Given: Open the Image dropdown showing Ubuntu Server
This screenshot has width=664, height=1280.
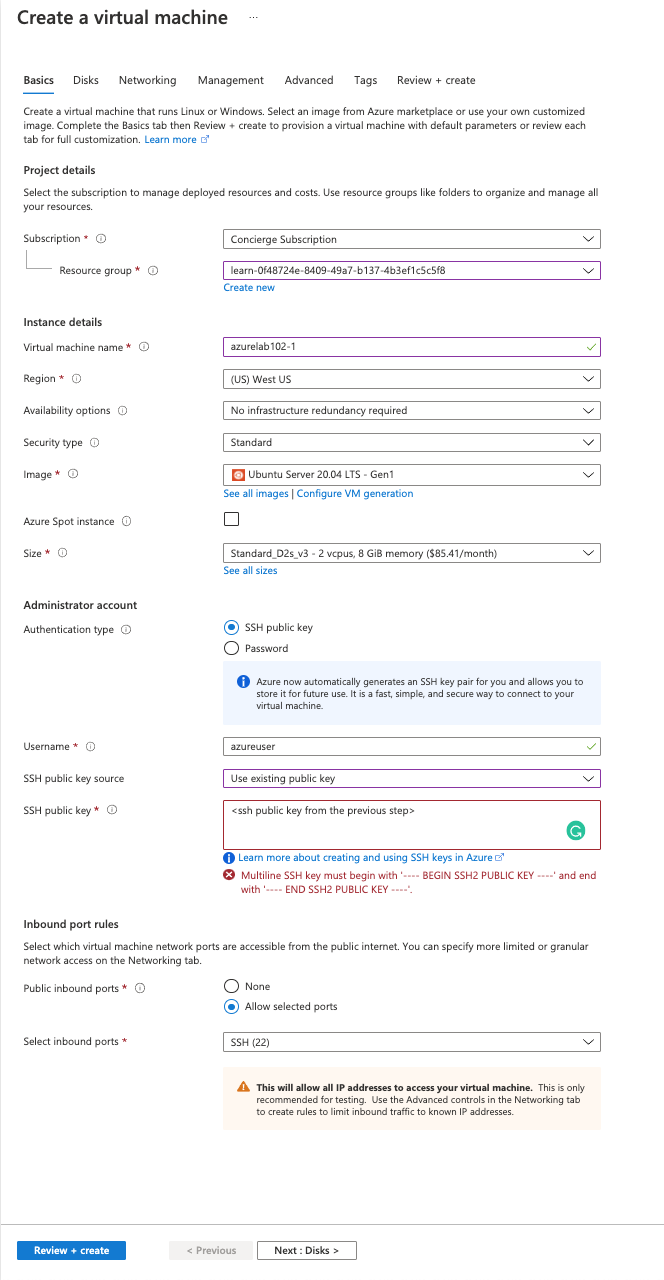Looking at the screenshot, I should (411, 474).
